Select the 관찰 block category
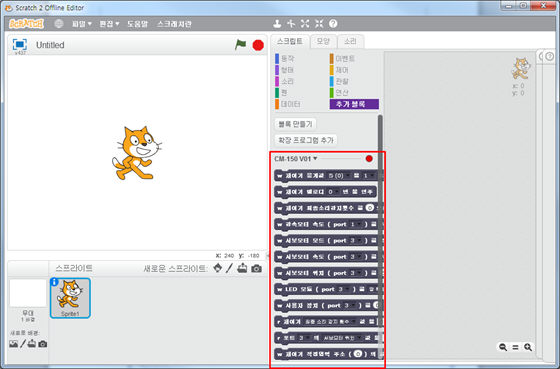 [x=339, y=81]
